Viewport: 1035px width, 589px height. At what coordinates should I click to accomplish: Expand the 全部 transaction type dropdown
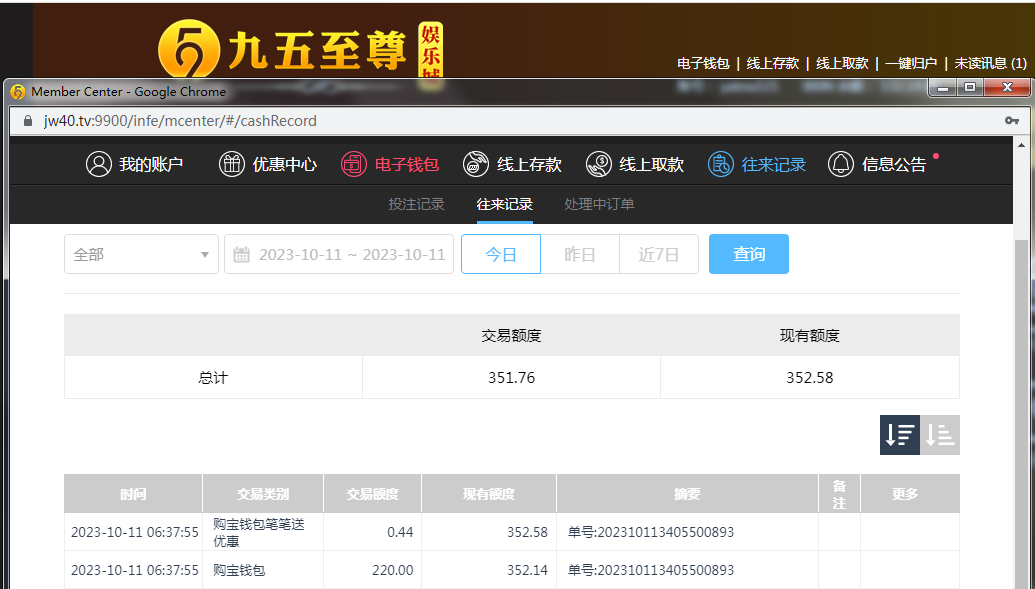point(141,254)
